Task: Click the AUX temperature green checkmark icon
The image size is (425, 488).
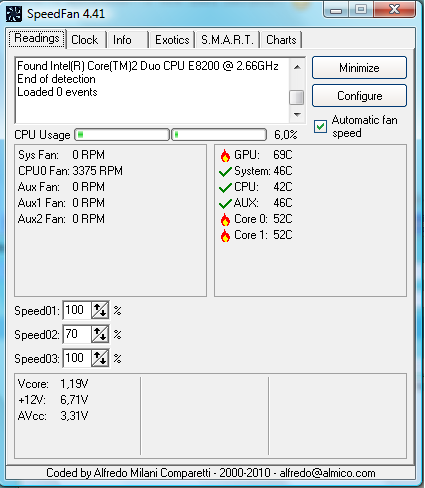Action: pos(225,204)
